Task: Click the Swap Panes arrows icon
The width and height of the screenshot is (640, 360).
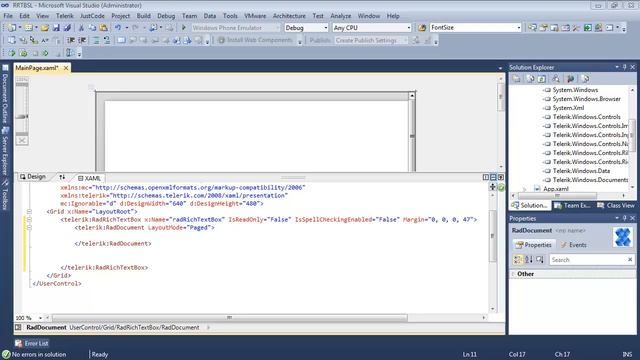Action: point(62,177)
